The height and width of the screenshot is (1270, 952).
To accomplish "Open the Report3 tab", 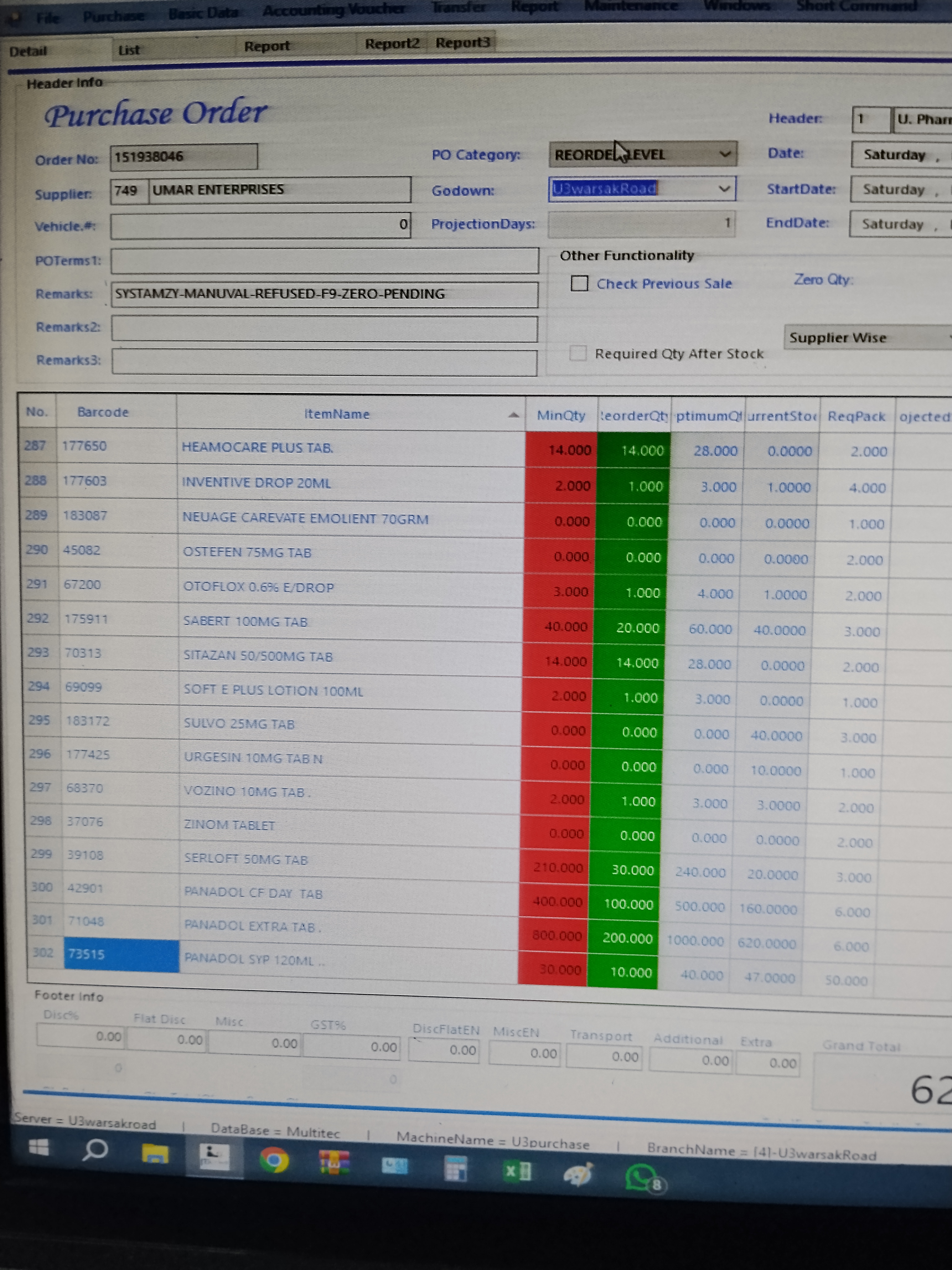I will (462, 42).
